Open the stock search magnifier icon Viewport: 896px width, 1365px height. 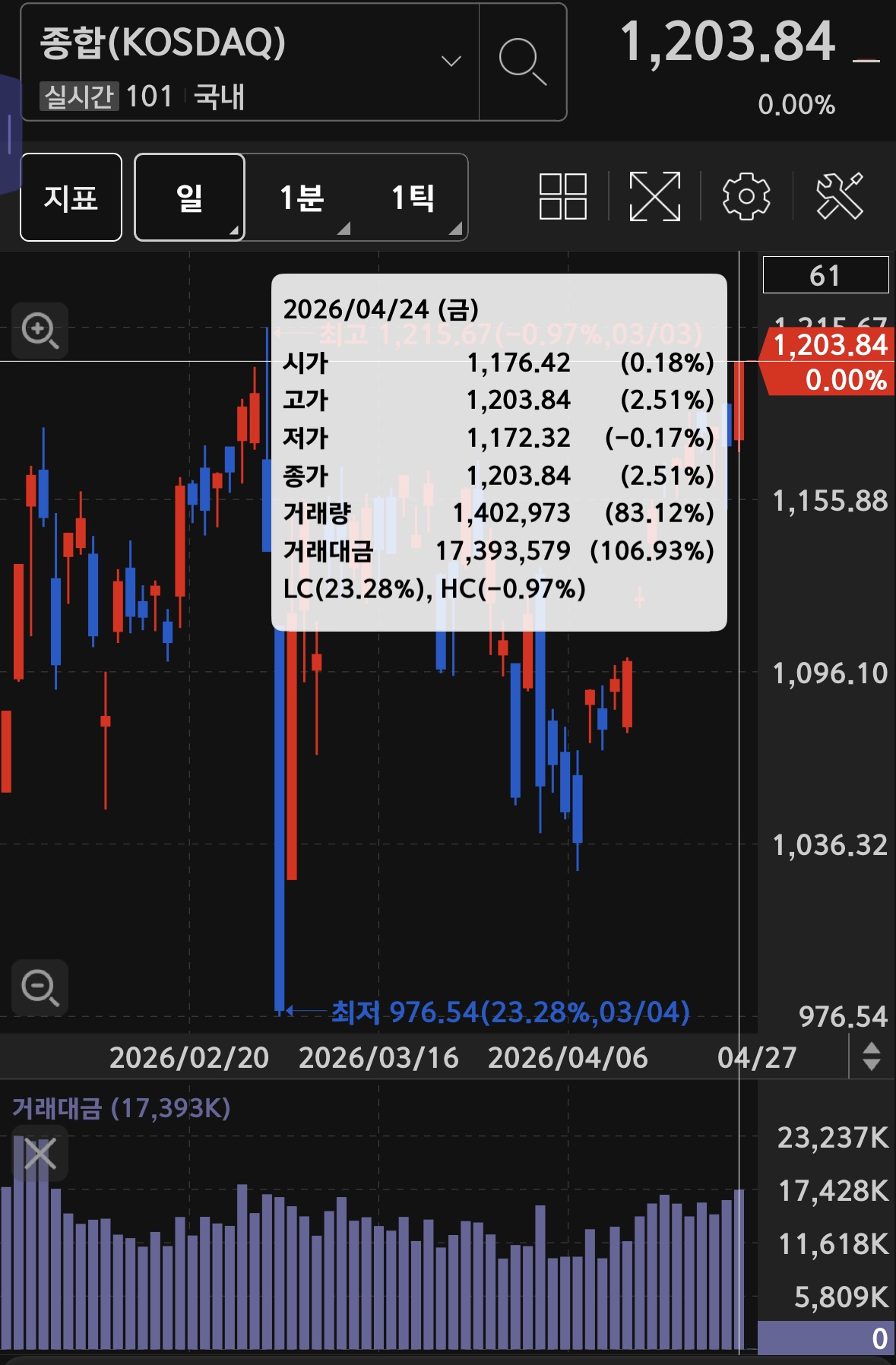[522, 62]
